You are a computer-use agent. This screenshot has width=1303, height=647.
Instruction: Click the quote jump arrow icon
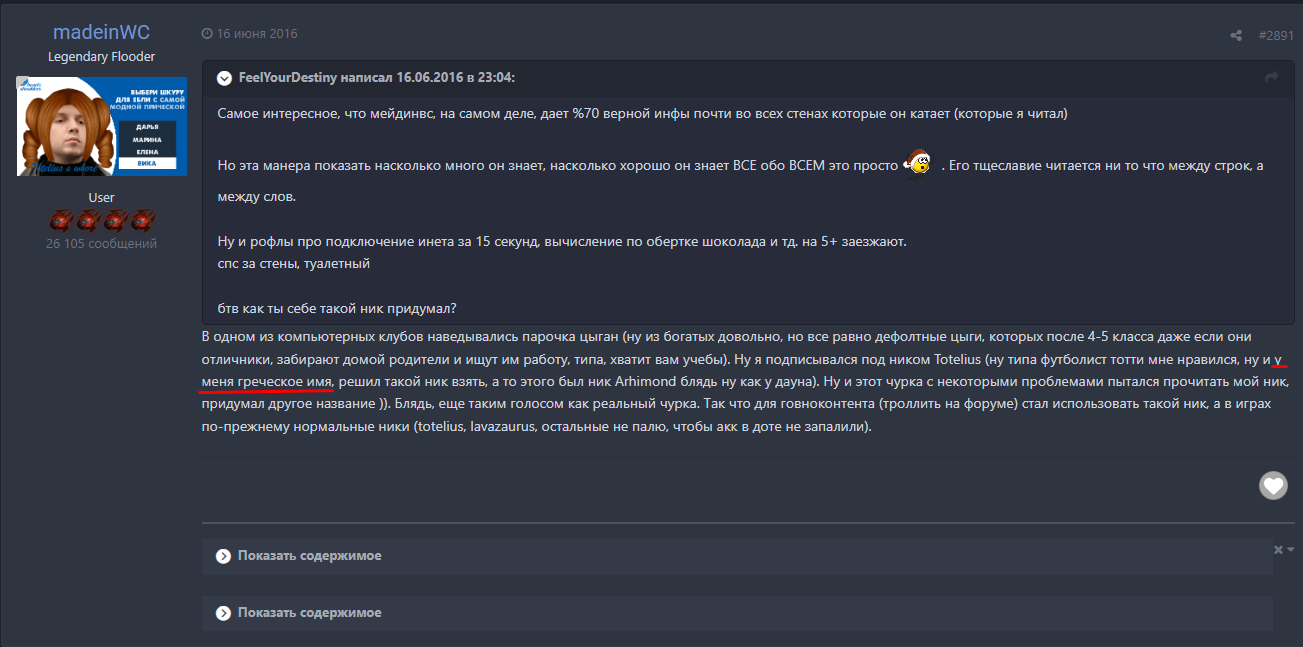pyautogui.click(x=1272, y=78)
